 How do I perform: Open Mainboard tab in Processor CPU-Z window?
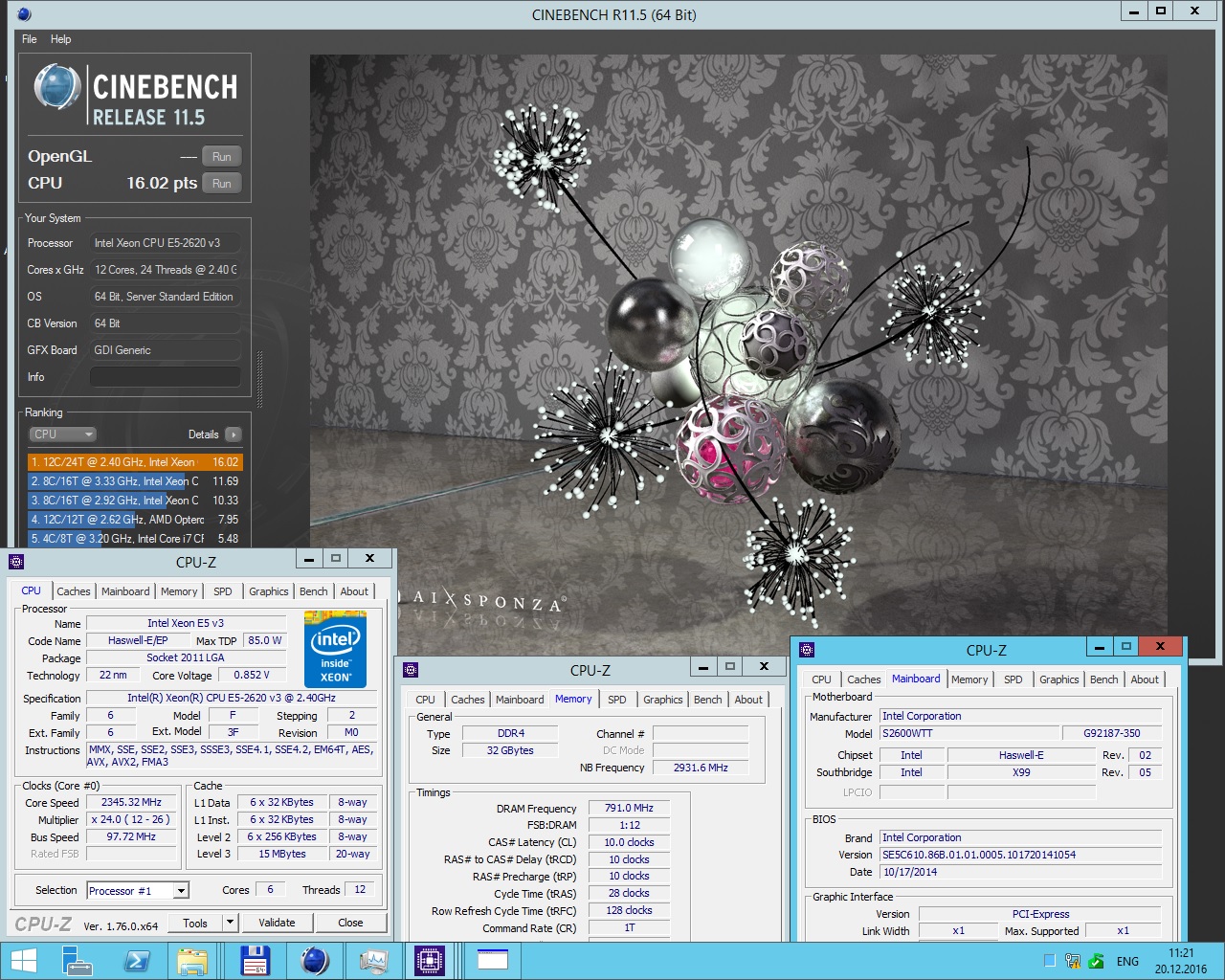(x=125, y=591)
